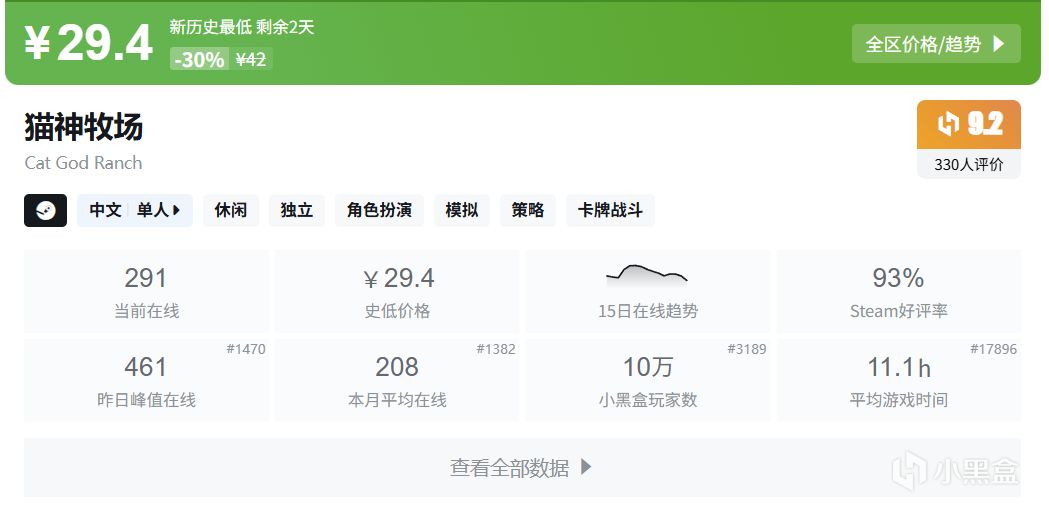Click the 291 当前在线 stat cell
Image resolution: width=1049 pixels, height=505 pixels.
click(147, 291)
